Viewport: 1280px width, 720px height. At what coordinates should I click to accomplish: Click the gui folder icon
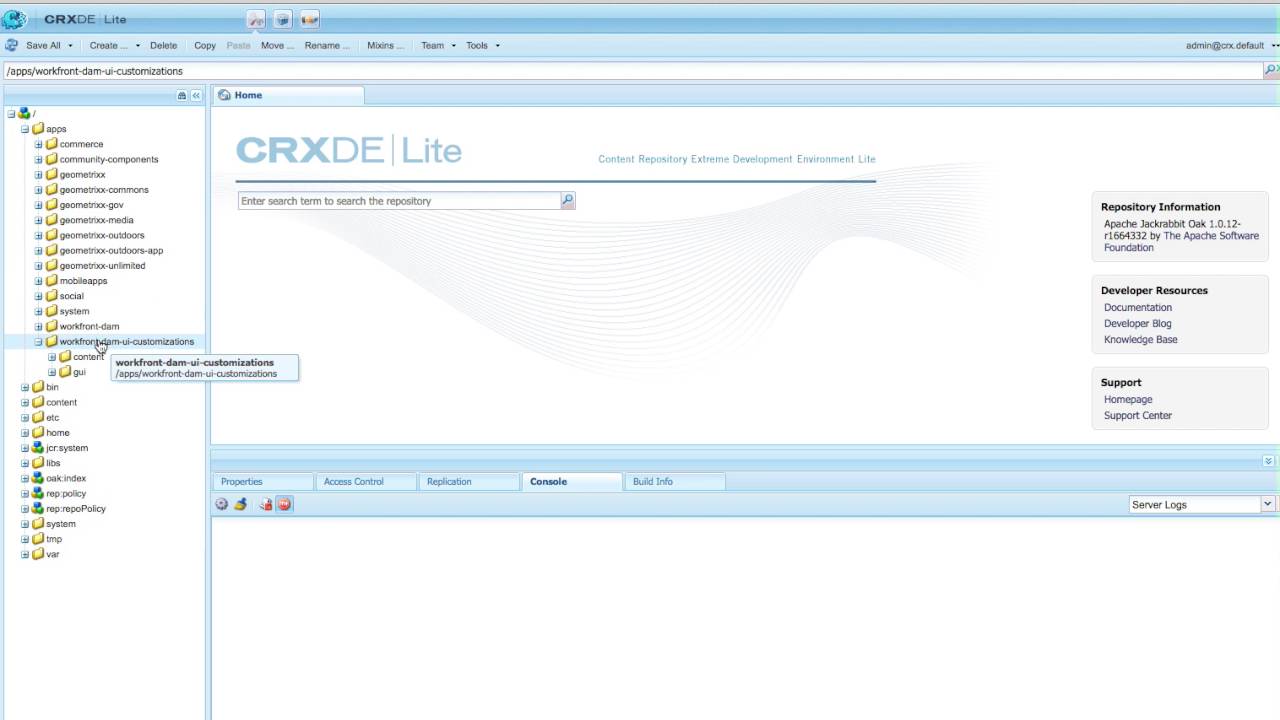[65, 372]
